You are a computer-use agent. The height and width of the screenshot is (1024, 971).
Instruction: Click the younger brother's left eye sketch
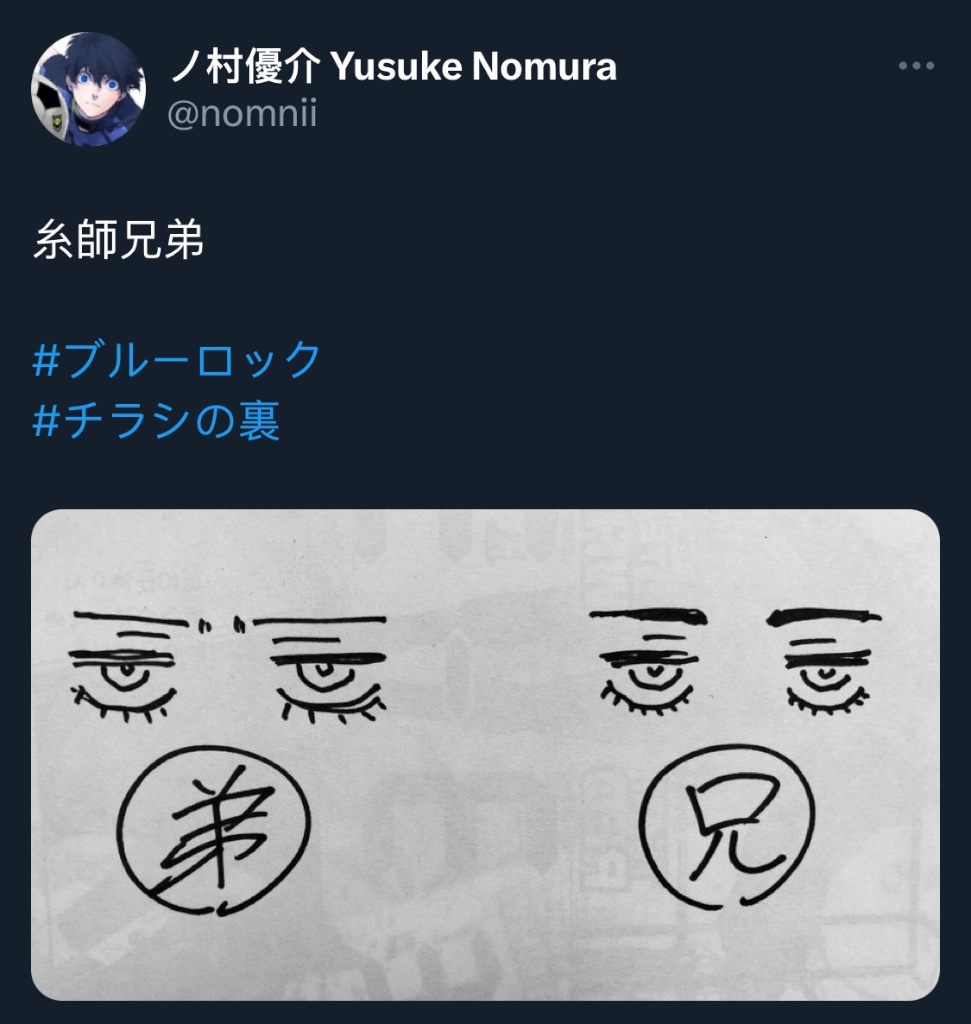(x=123, y=680)
